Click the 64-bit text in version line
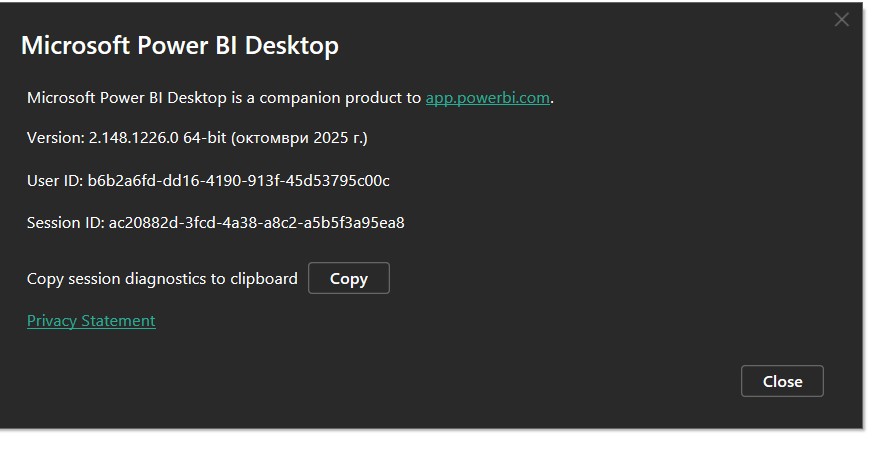This screenshot has height=461, width=881. click(205, 138)
